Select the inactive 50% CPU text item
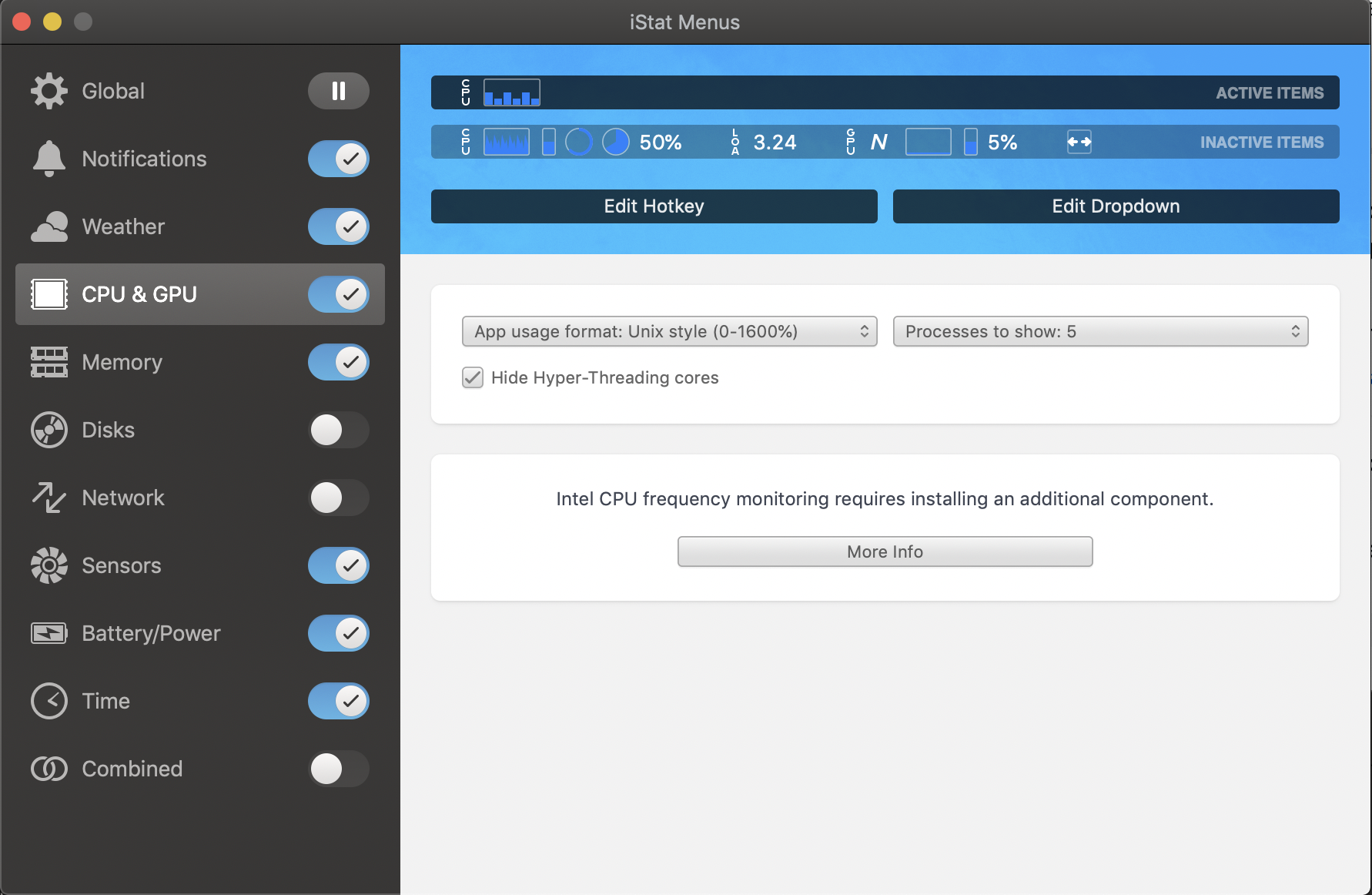This screenshot has width=1372, height=895. pos(661,142)
